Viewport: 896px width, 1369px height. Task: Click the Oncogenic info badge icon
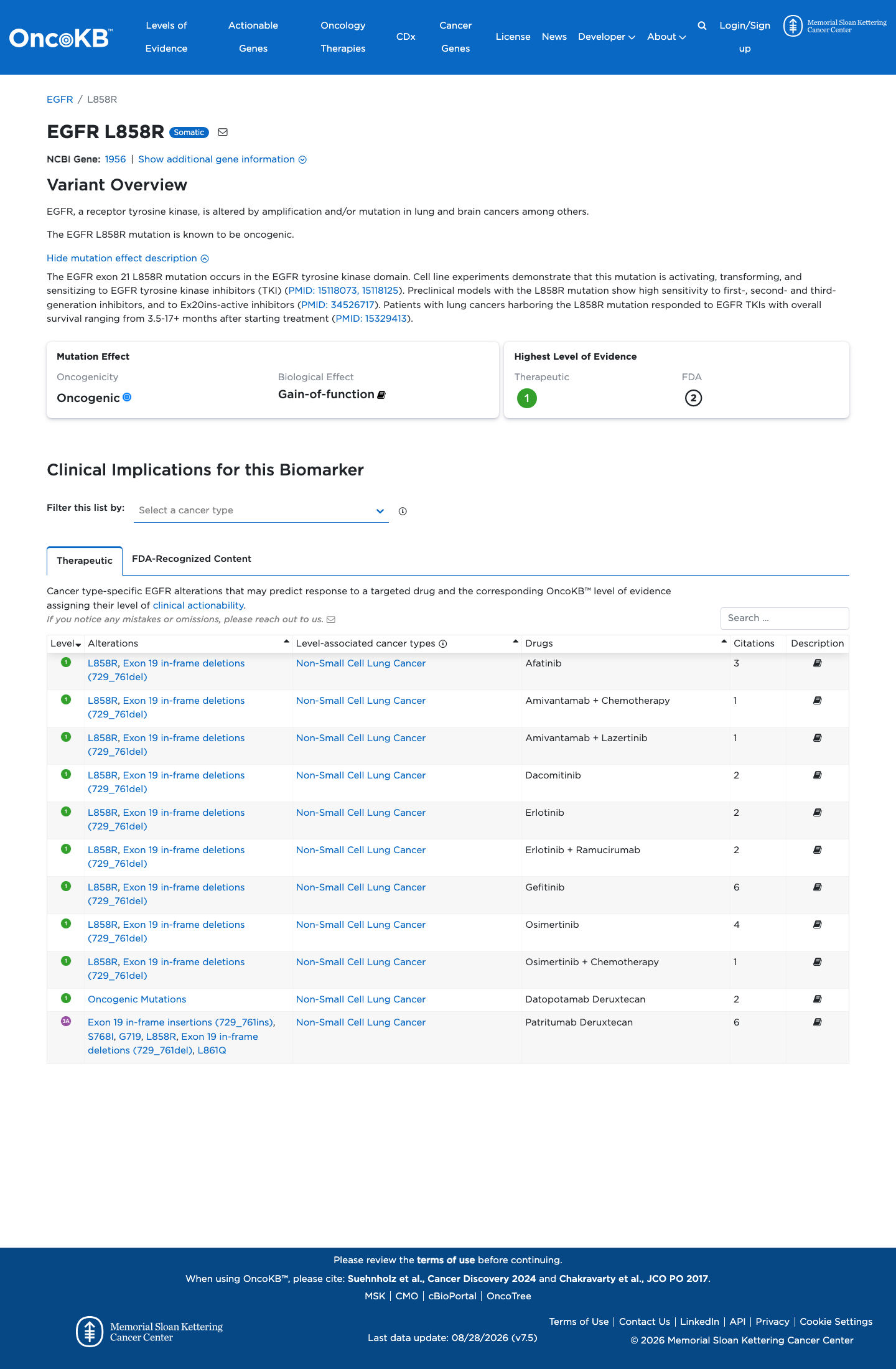[127, 397]
